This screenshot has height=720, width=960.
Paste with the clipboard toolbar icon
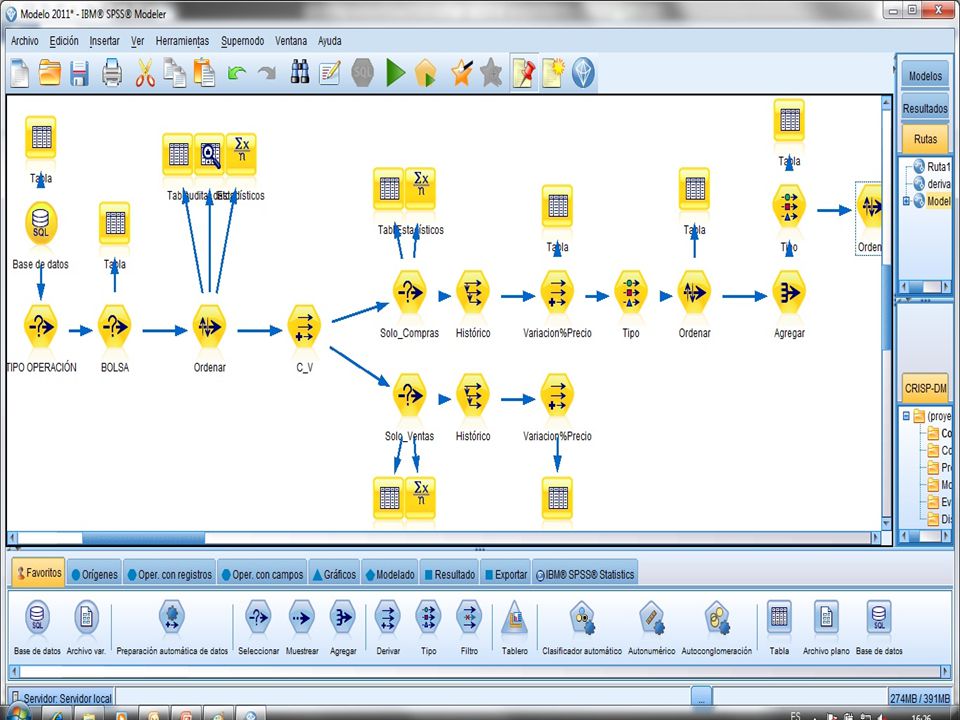pos(204,73)
